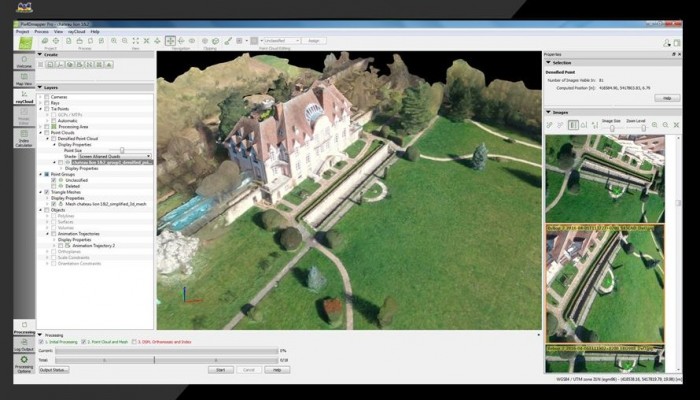
Task: Collapse the Layers panel section
Action: 40,88
